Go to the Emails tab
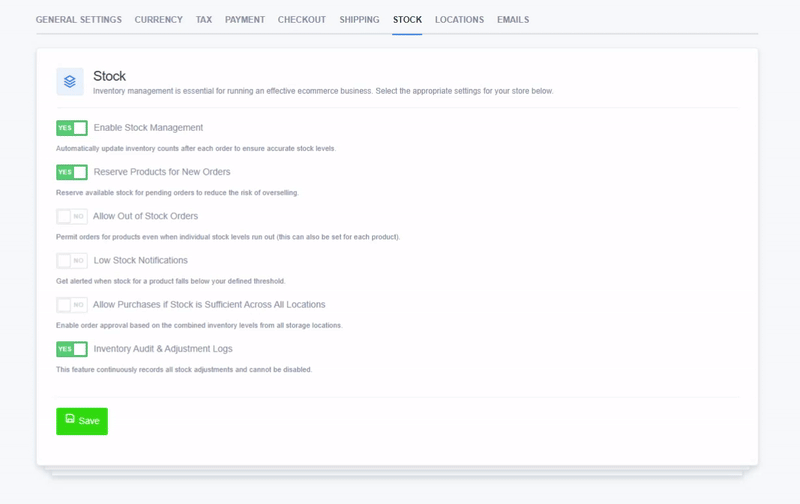This screenshot has height=504, width=800. coord(513,20)
